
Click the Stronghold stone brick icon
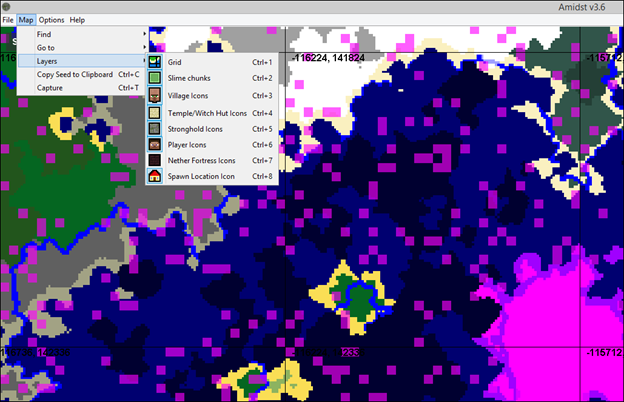point(154,129)
